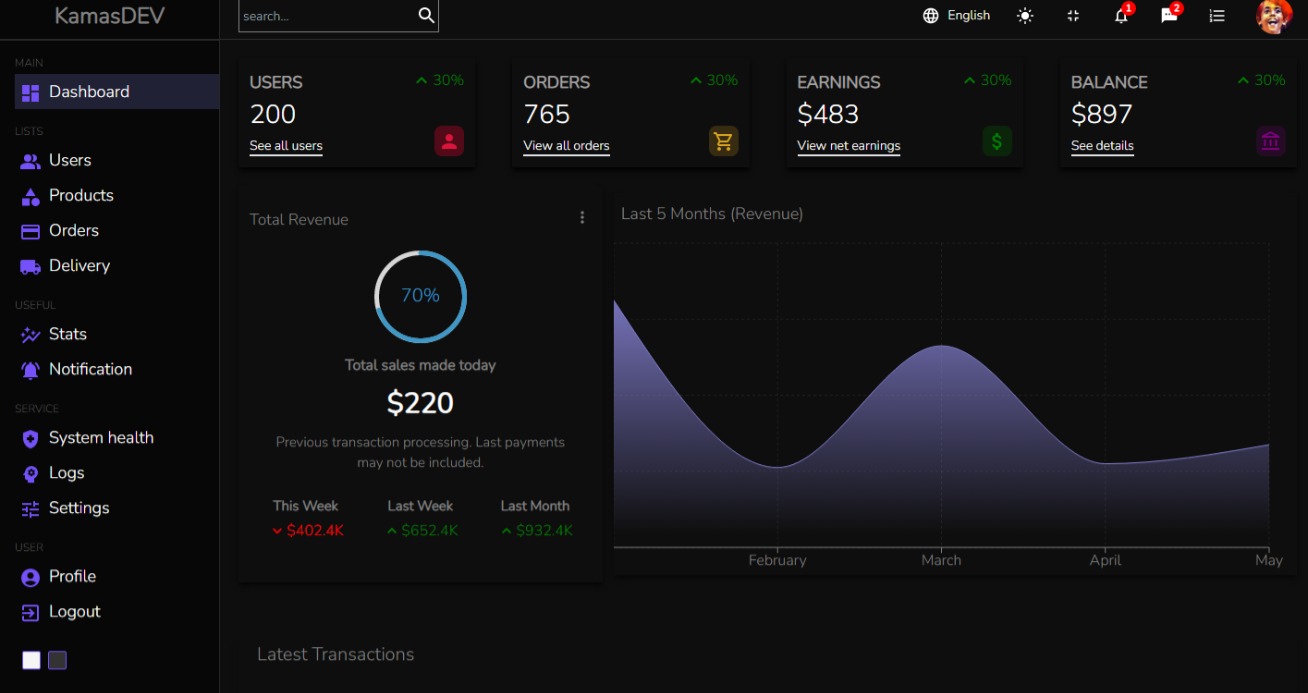Click the $220 total sales amount

point(420,403)
